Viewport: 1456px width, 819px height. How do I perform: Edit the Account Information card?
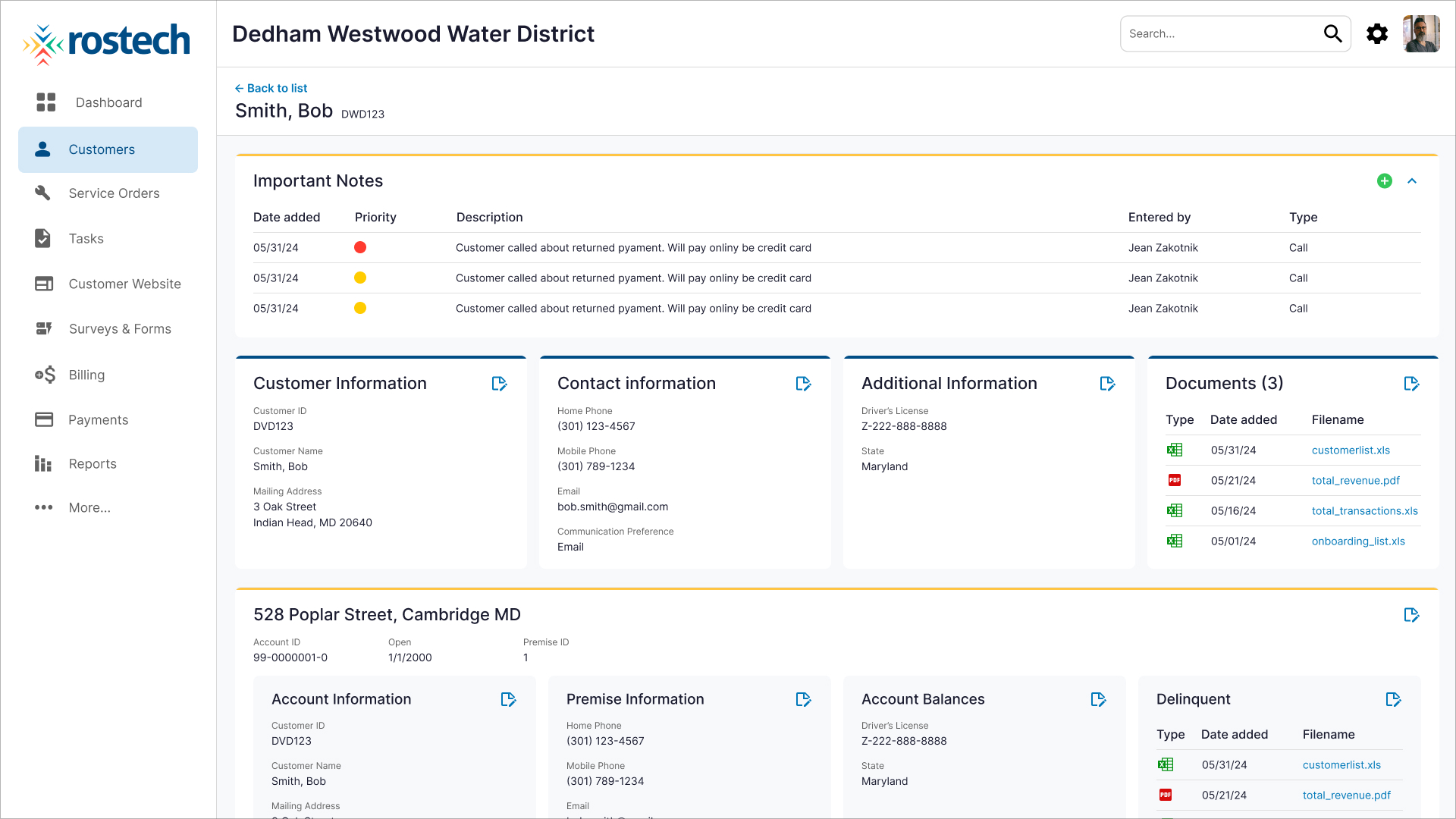pos(508,699)
